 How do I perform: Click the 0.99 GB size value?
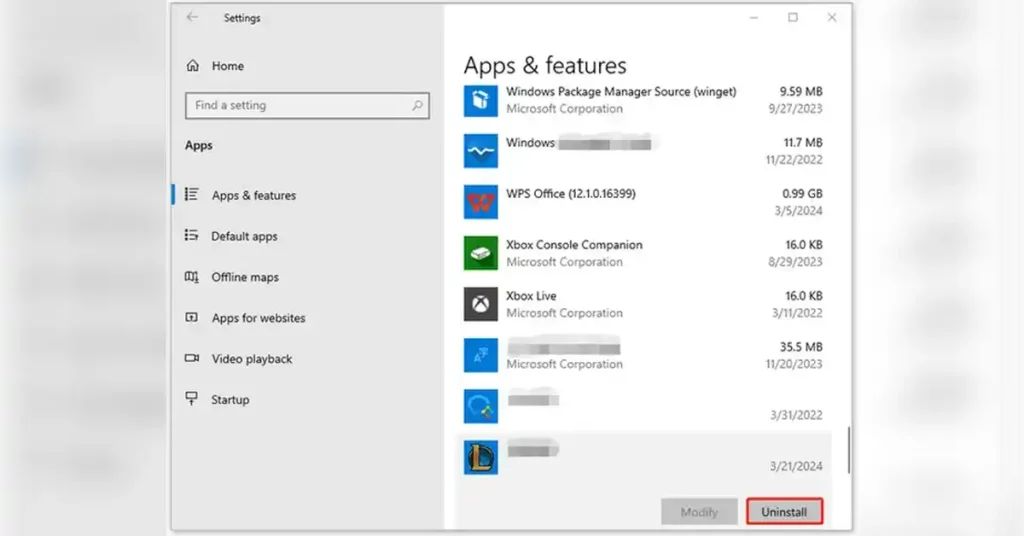tap(802, 193)
